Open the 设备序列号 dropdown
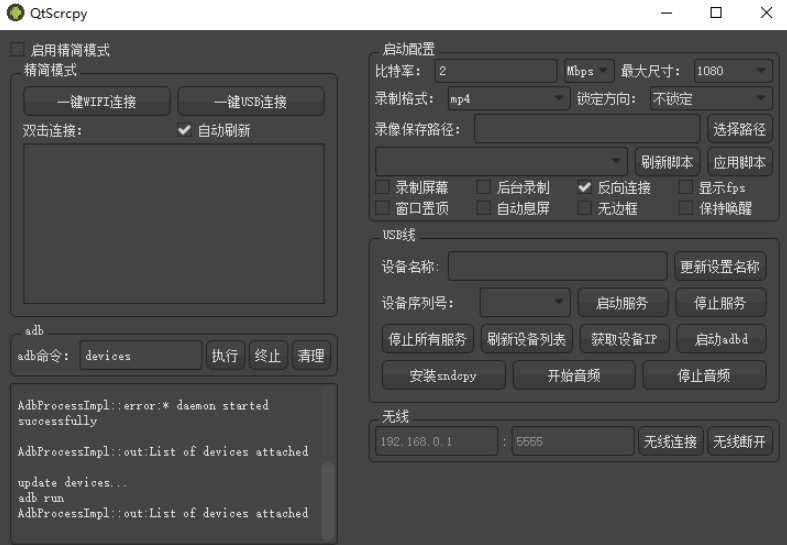 point(525,302)
